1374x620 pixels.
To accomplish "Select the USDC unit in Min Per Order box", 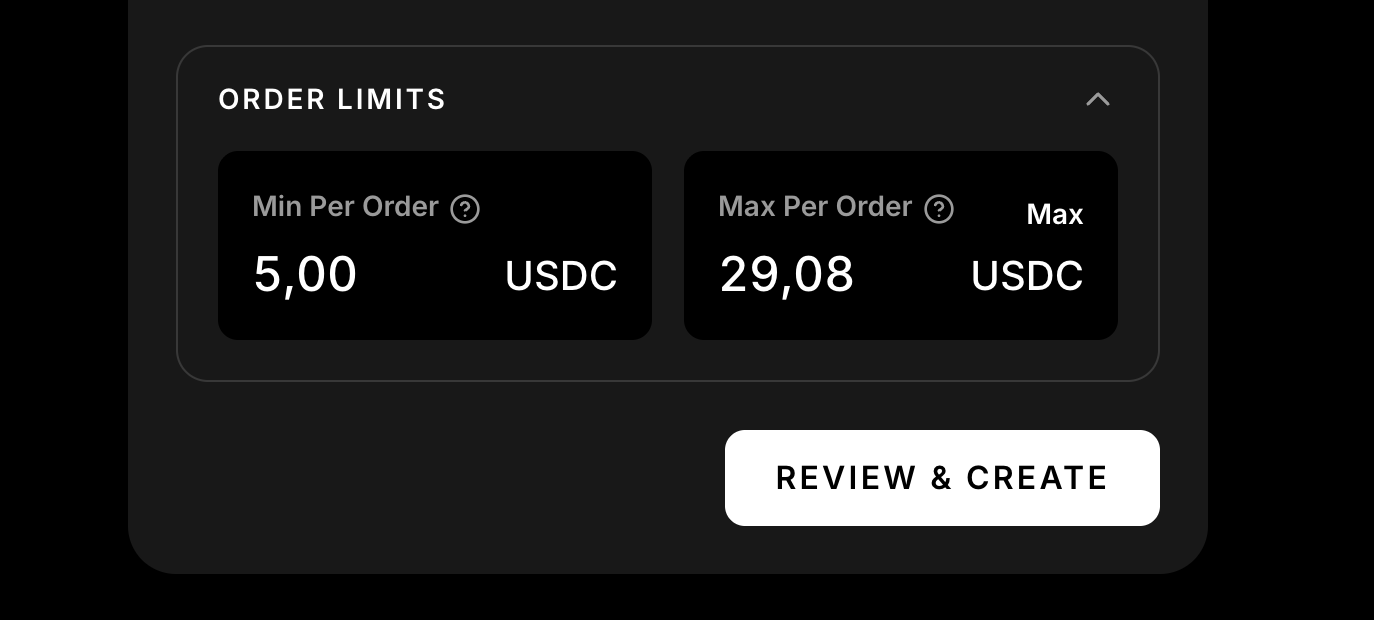I will coord(561,276).
